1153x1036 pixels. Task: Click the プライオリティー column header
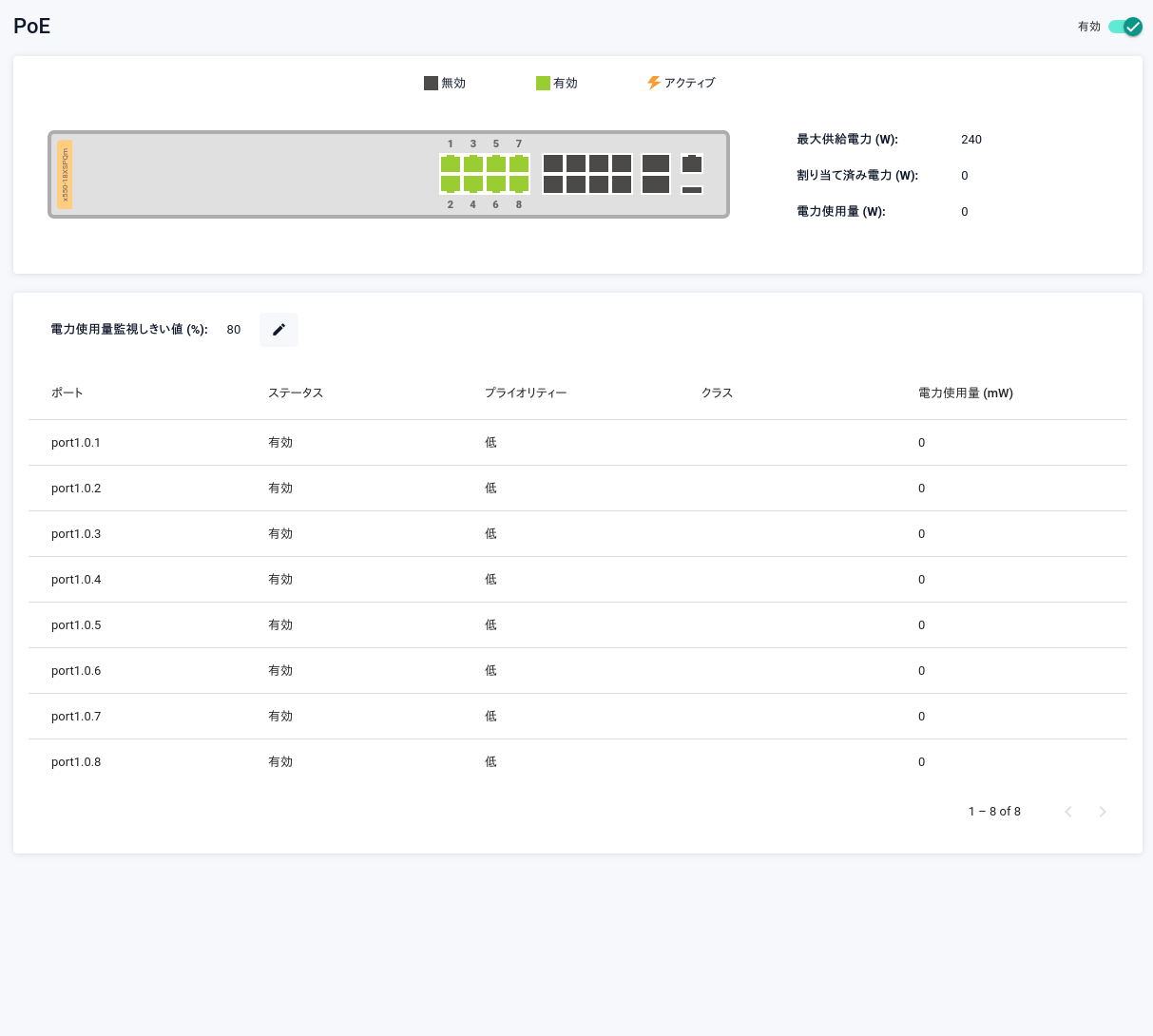(x=526, y=393)
